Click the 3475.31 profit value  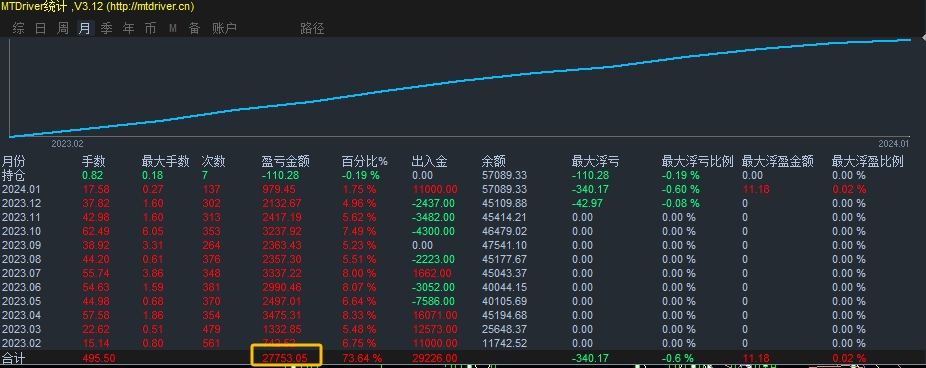click(x=283, y=315)
